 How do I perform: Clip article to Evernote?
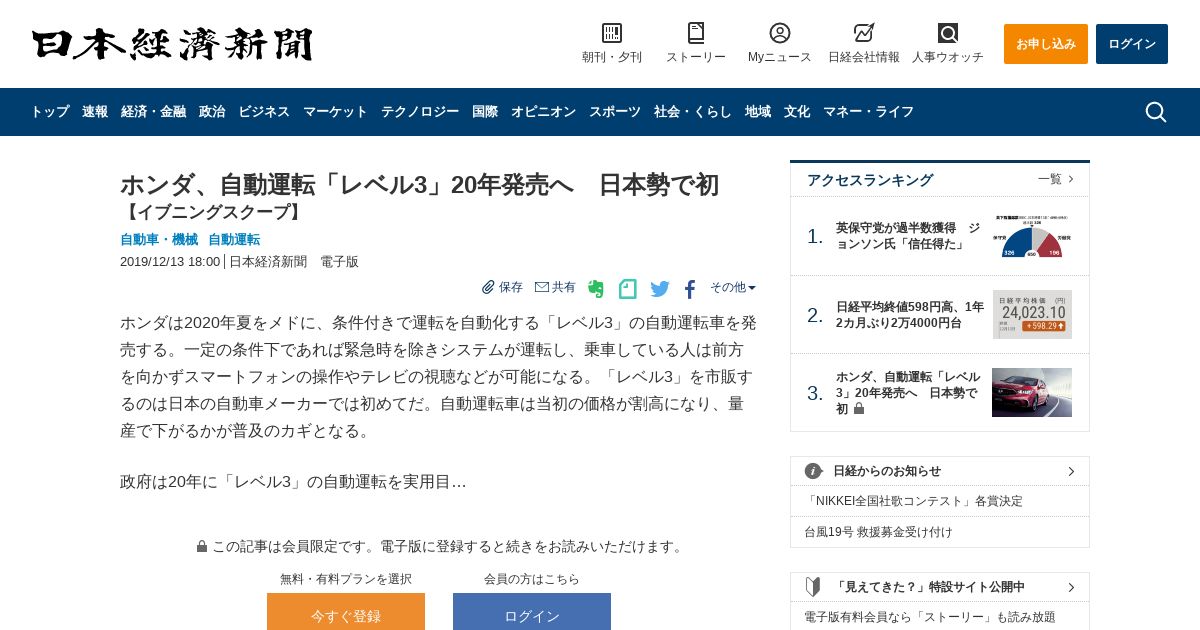[596, 289]
